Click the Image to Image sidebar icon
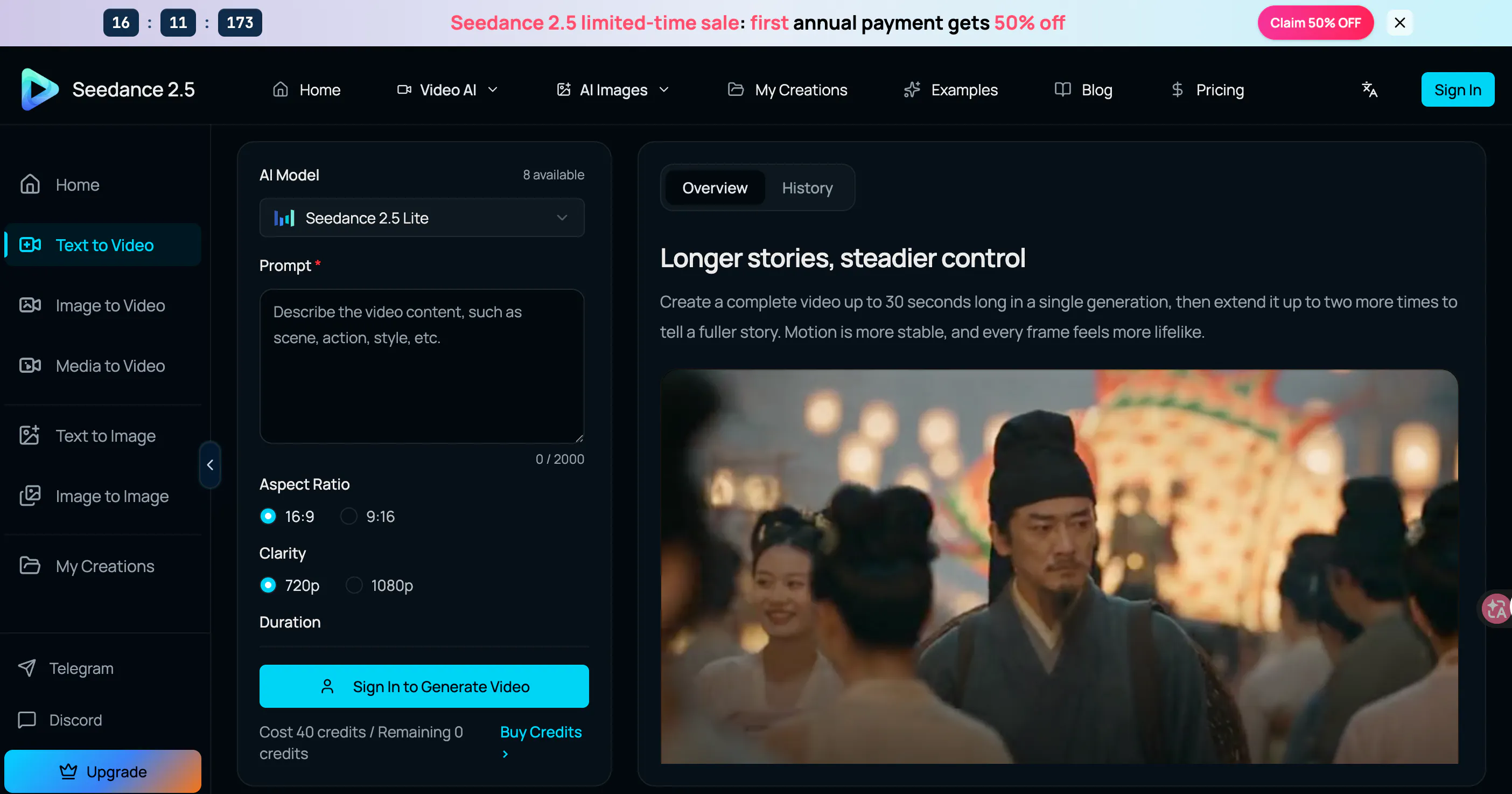 click(30, 496)
